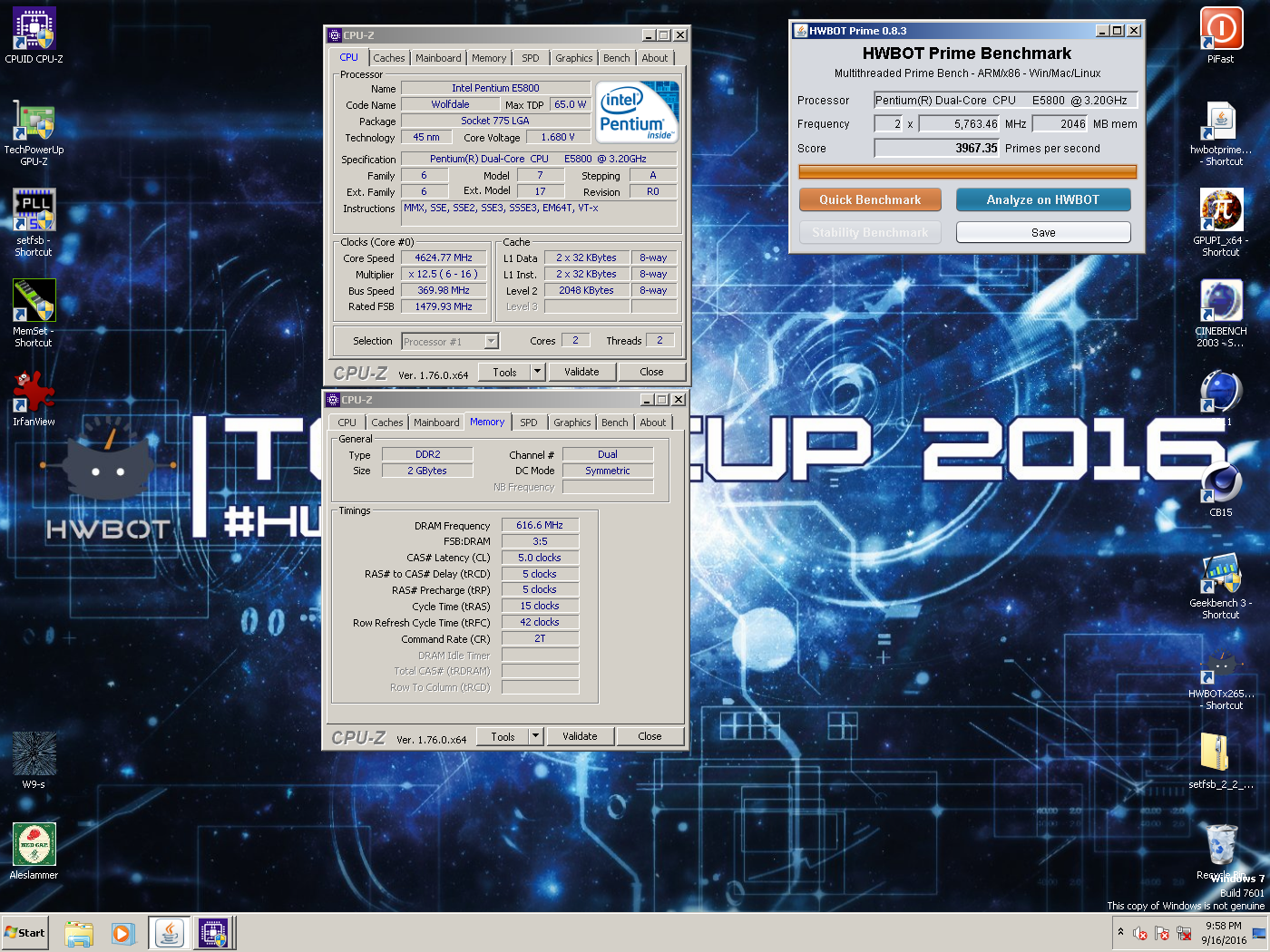
Task: Click Frequency field showing 5,763.46
Action: click(x=959, y=123)
